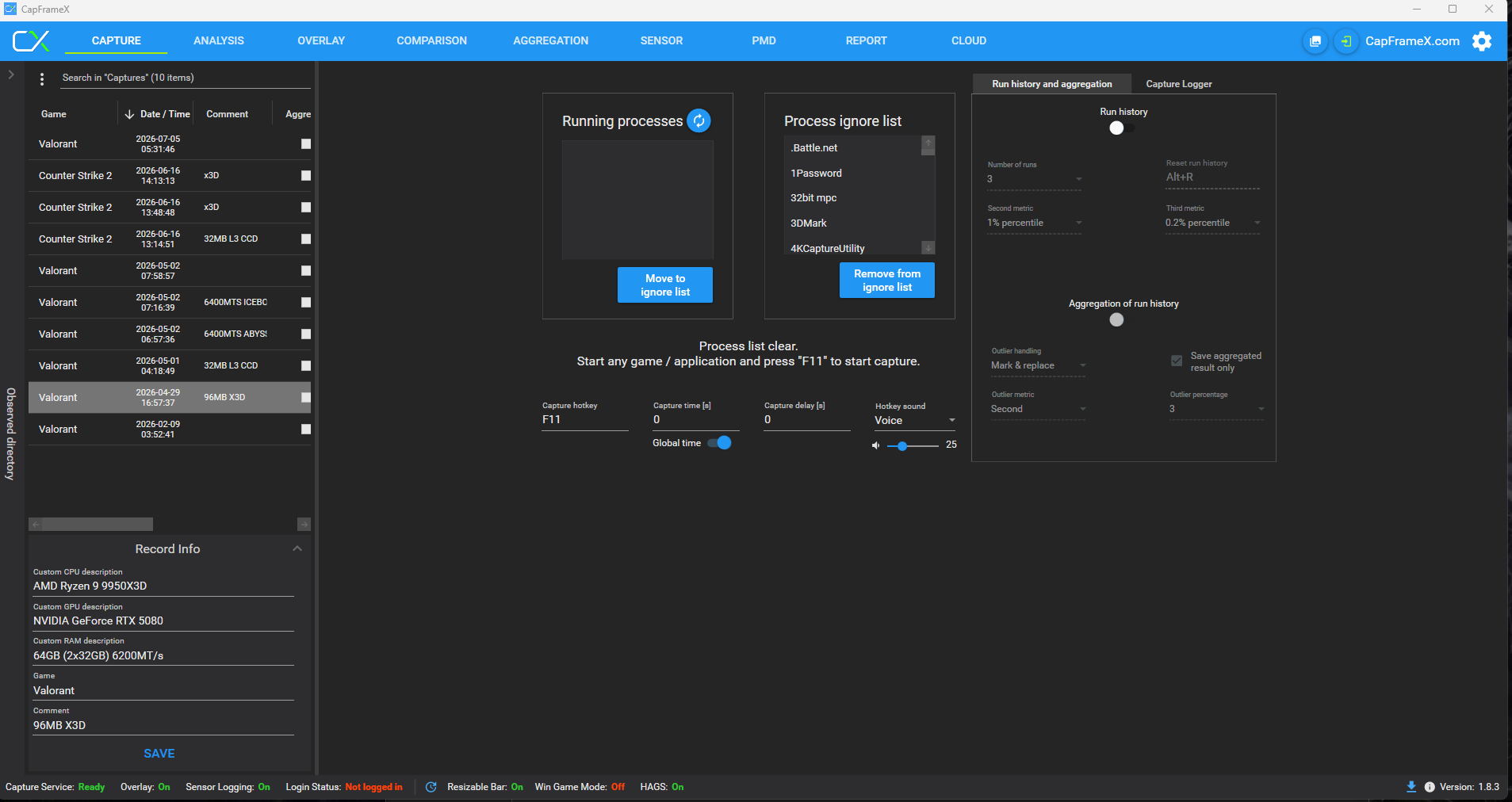Open the Capture Logger tab
This screenshot has height=802, width=1512.
(1179, 84)
